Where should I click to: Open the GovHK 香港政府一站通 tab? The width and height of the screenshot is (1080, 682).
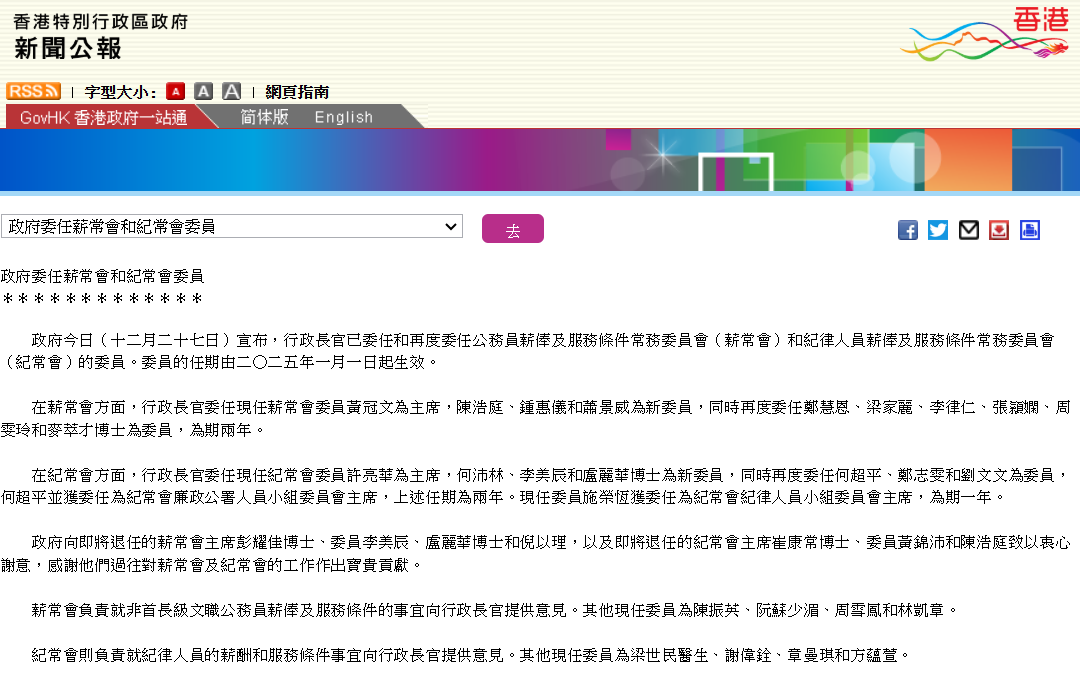tap(103, 117)
